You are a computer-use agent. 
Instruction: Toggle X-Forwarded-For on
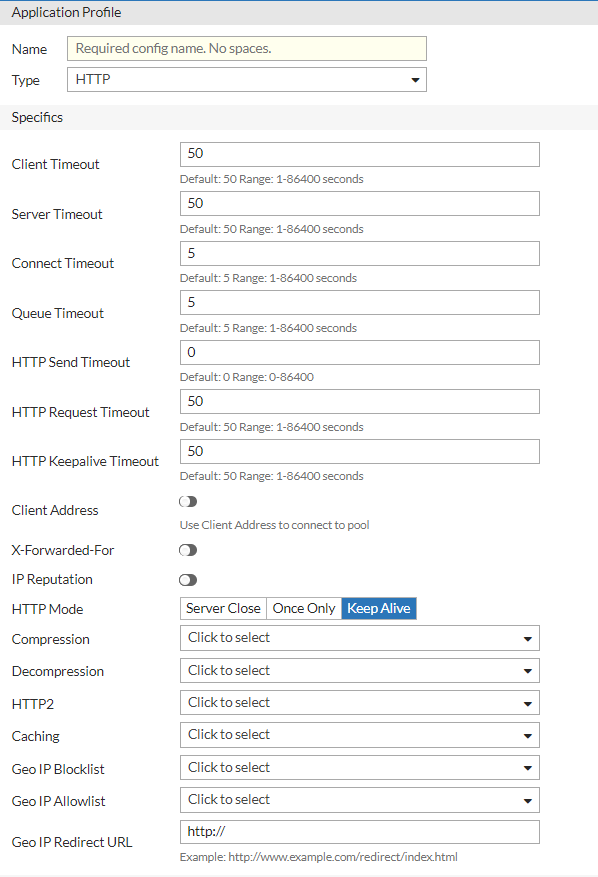point(188,549)
